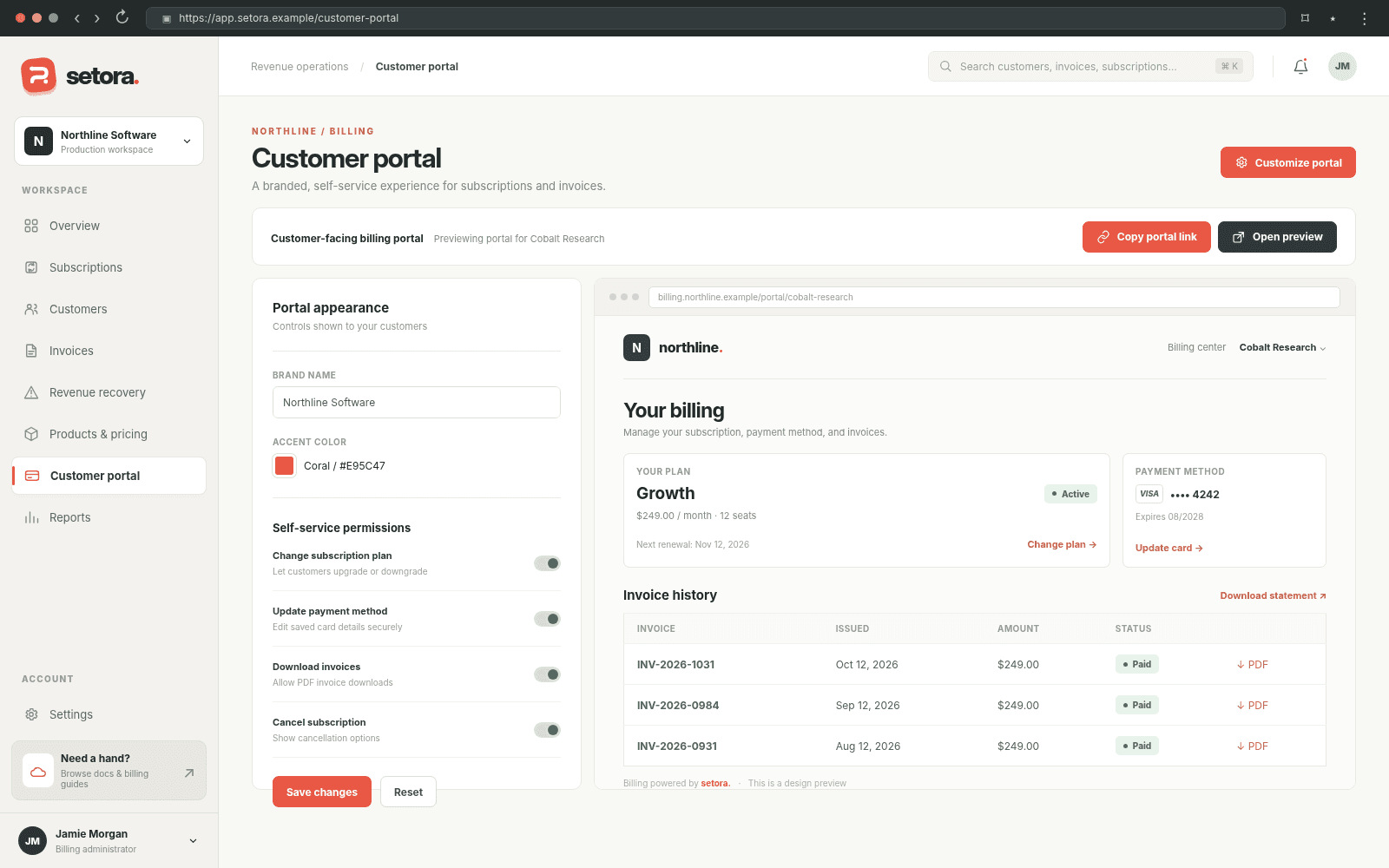This screenshot has width=1389, height=868.
Task: Click the Coral / #E95C47 color value
Action: click(x=345, y=466)
